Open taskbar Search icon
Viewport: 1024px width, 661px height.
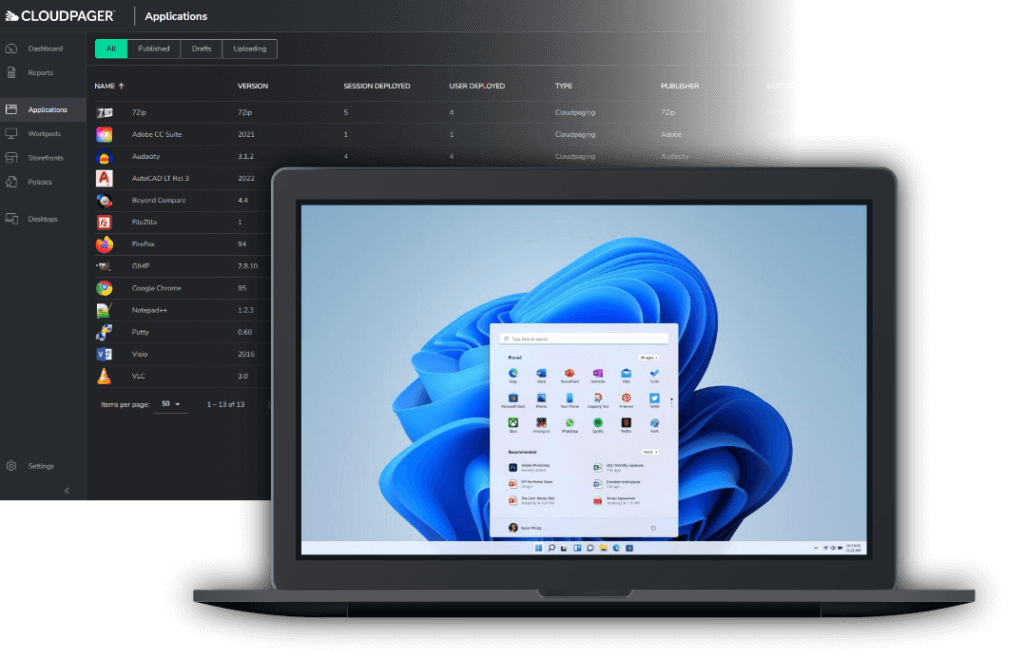[x=551, y=548]
